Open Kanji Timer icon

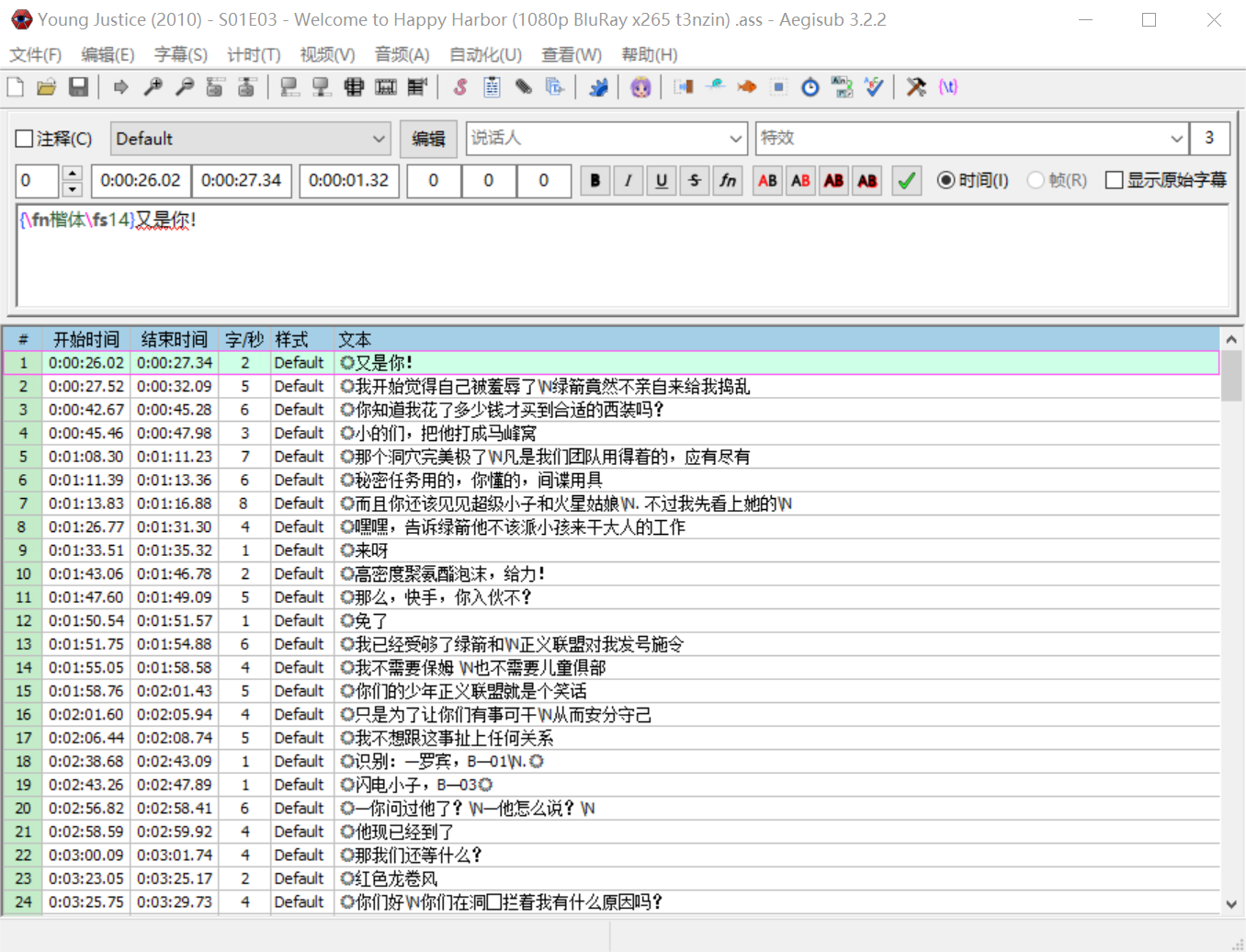tap(842, 87)
